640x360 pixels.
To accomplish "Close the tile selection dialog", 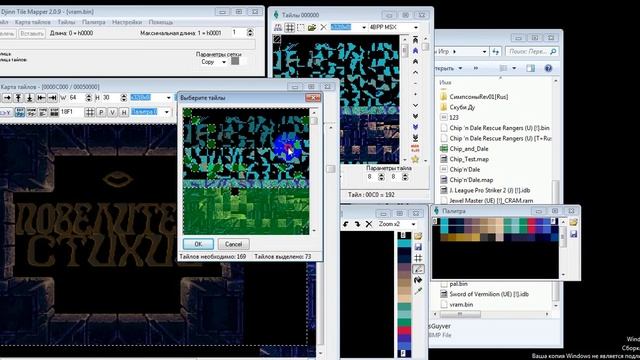I will coord(313,98).
